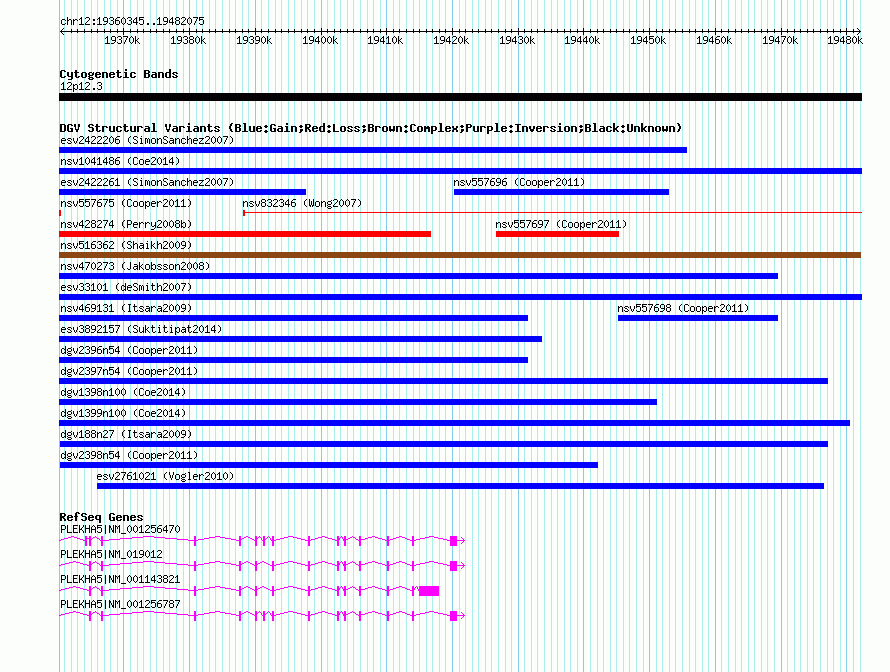The width and height of the screenshot is (890, 672).
Task: Select the blue dgv2396n54 variant bar
Action: [x=293, y=360]
